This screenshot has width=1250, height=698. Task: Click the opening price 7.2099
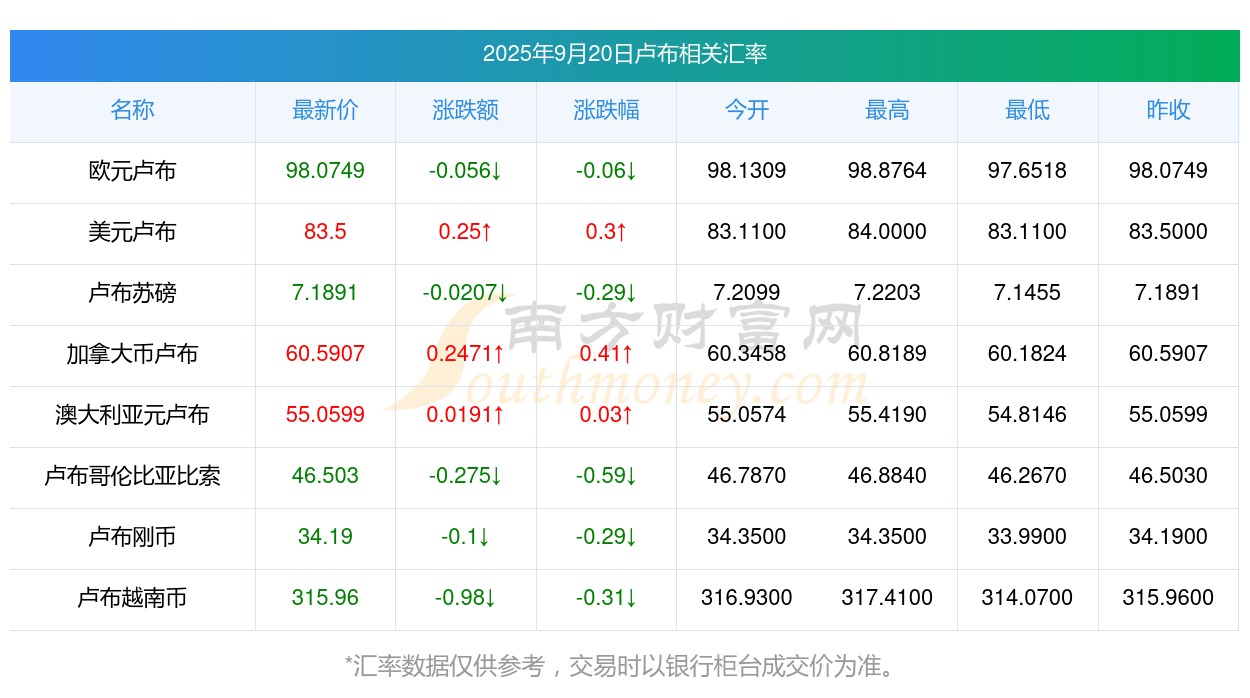747,293
